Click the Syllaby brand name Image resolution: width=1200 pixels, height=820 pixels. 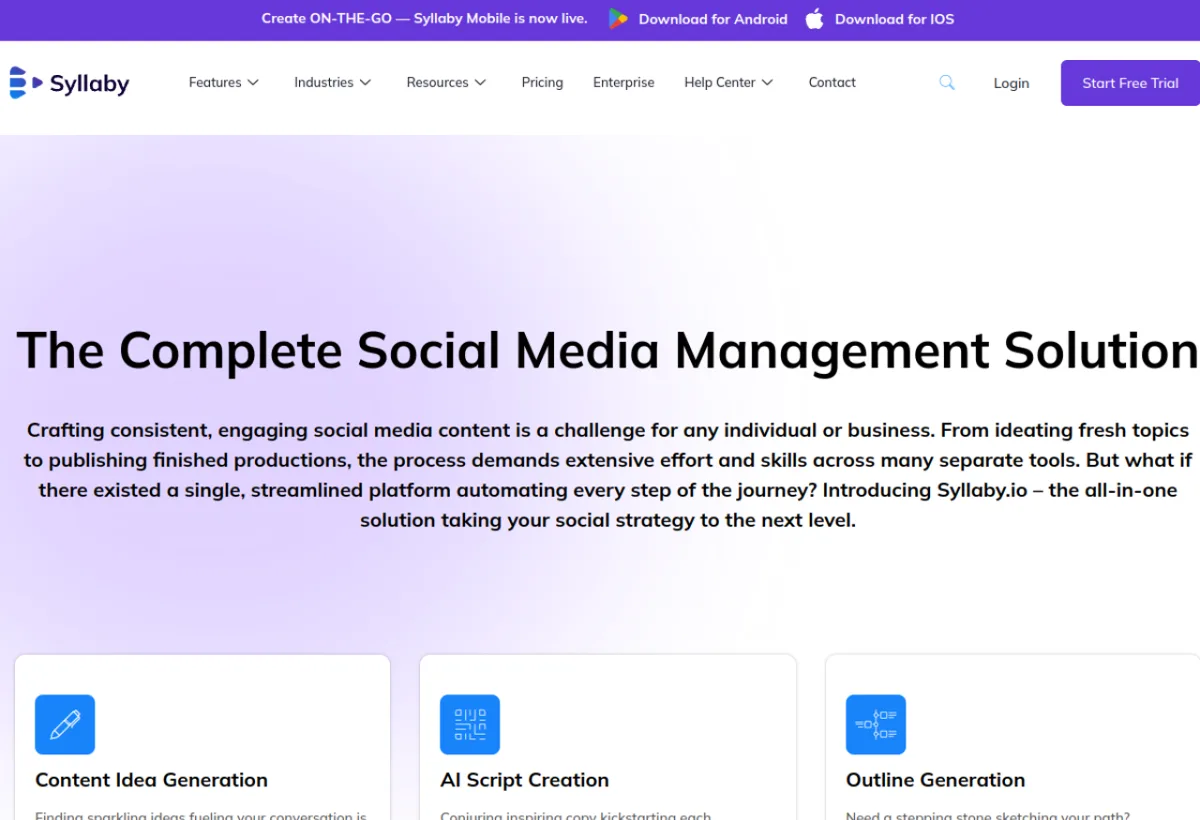click(90, 84)
